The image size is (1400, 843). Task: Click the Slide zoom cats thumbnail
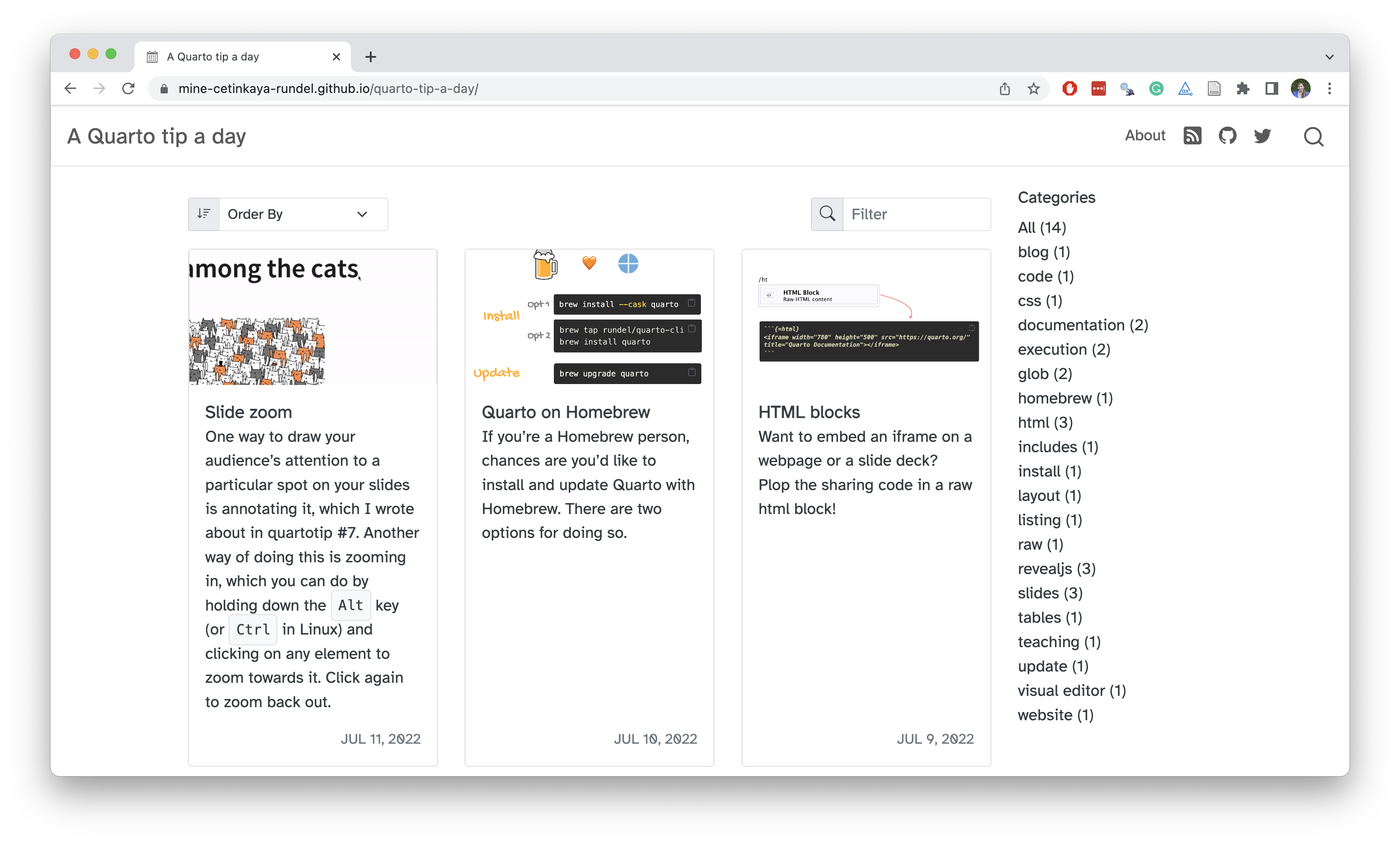click(312, 317)
